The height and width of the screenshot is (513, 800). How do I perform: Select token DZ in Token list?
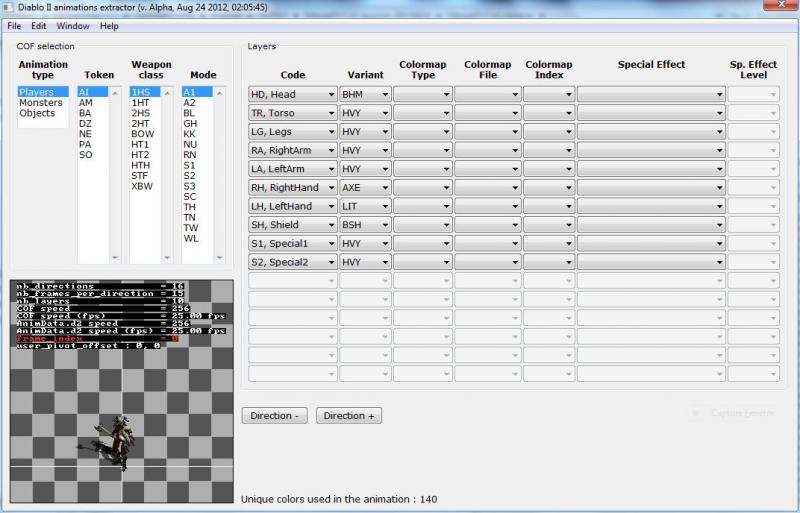tap(92, 124)
